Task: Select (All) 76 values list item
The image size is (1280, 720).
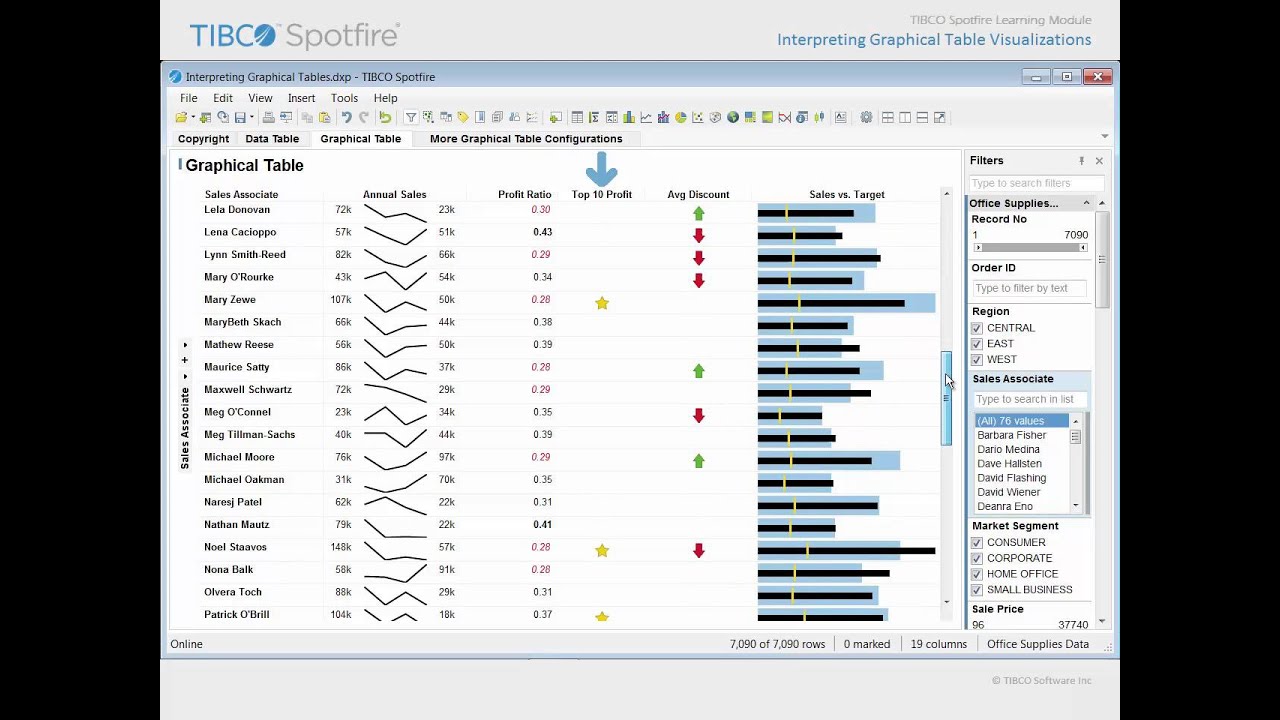Action: [x=1022, y=421]
